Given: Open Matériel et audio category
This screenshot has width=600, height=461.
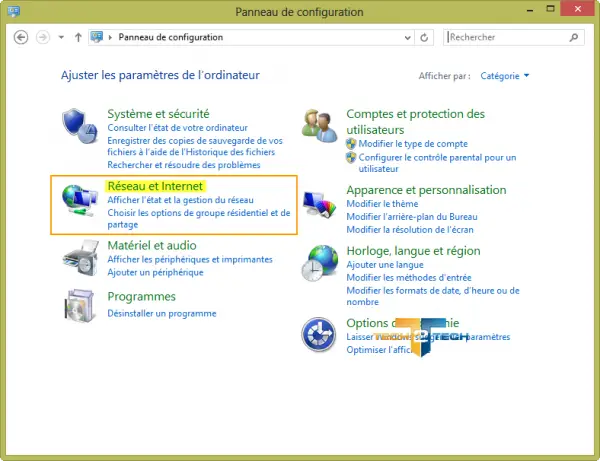Looking at the screenshot, I should point(152,245).
